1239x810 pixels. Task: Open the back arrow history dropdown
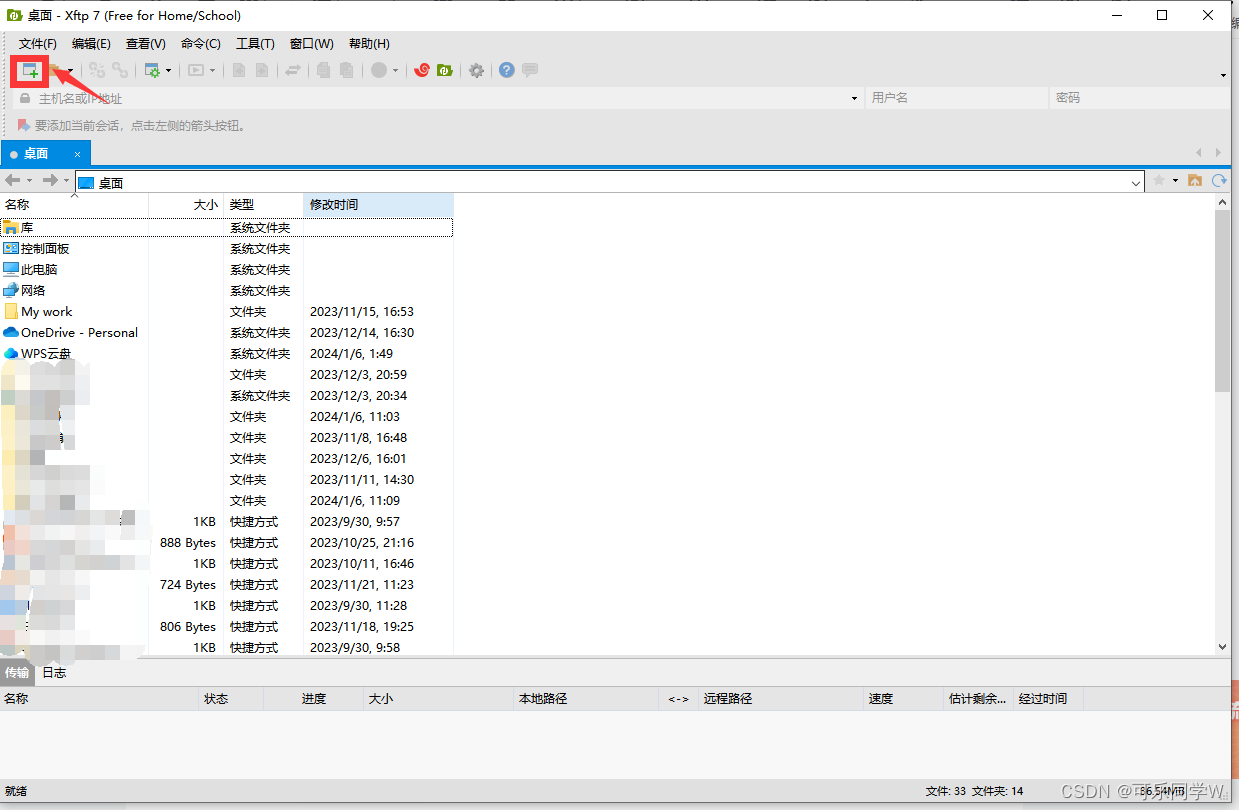(x=29, y=181)
